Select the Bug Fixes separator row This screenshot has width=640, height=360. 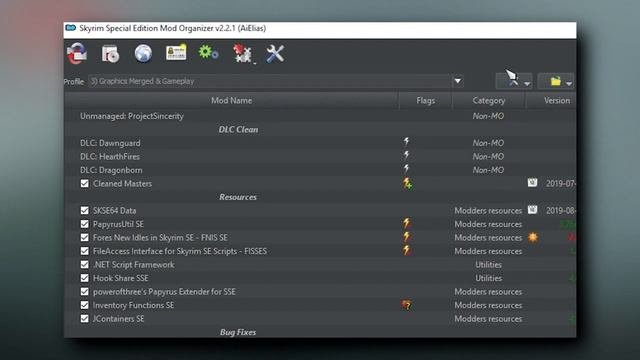[320, 332]
